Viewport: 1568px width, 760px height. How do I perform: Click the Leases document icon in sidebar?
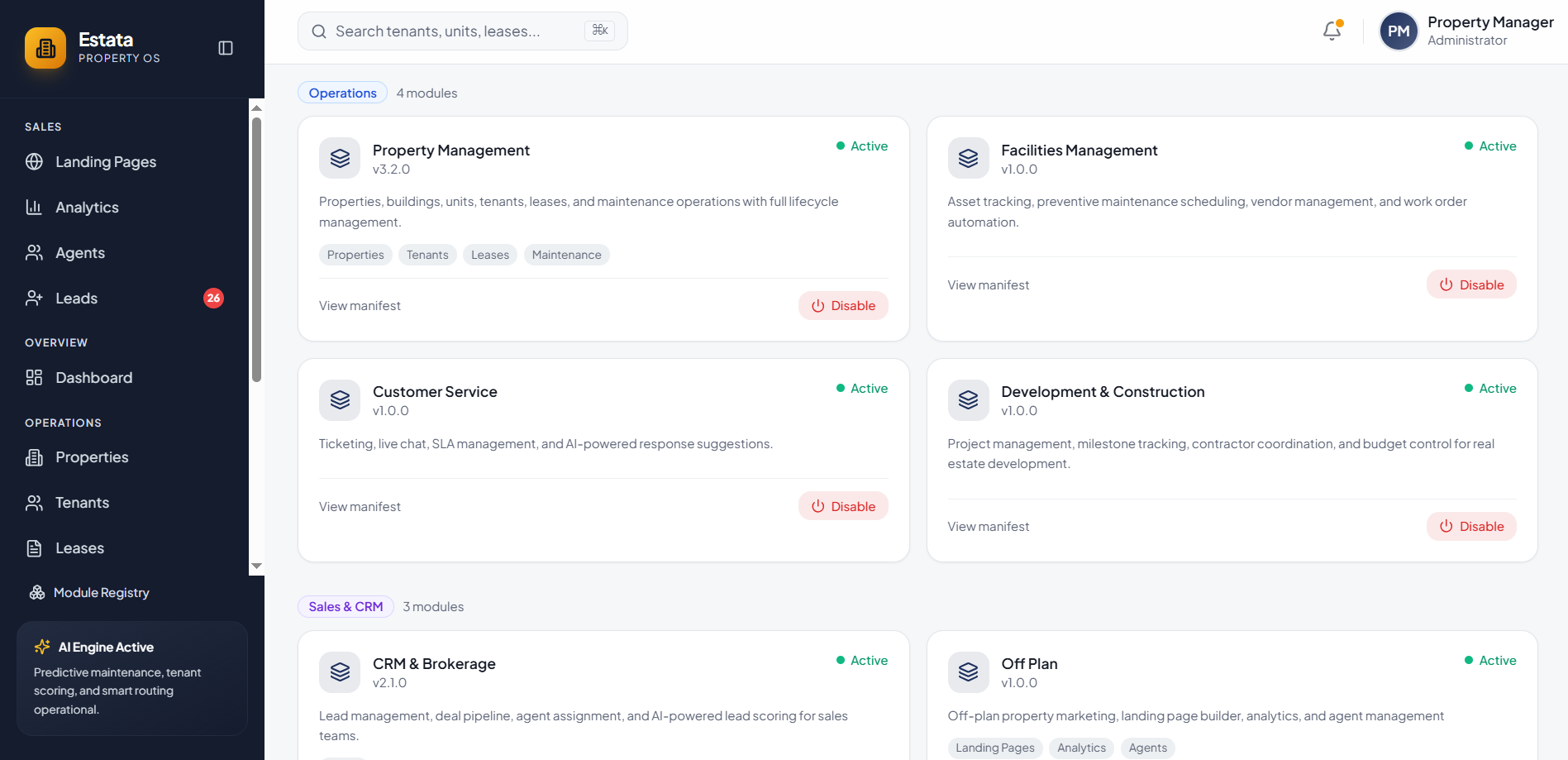pyautogui.click(x=34, y=548)
